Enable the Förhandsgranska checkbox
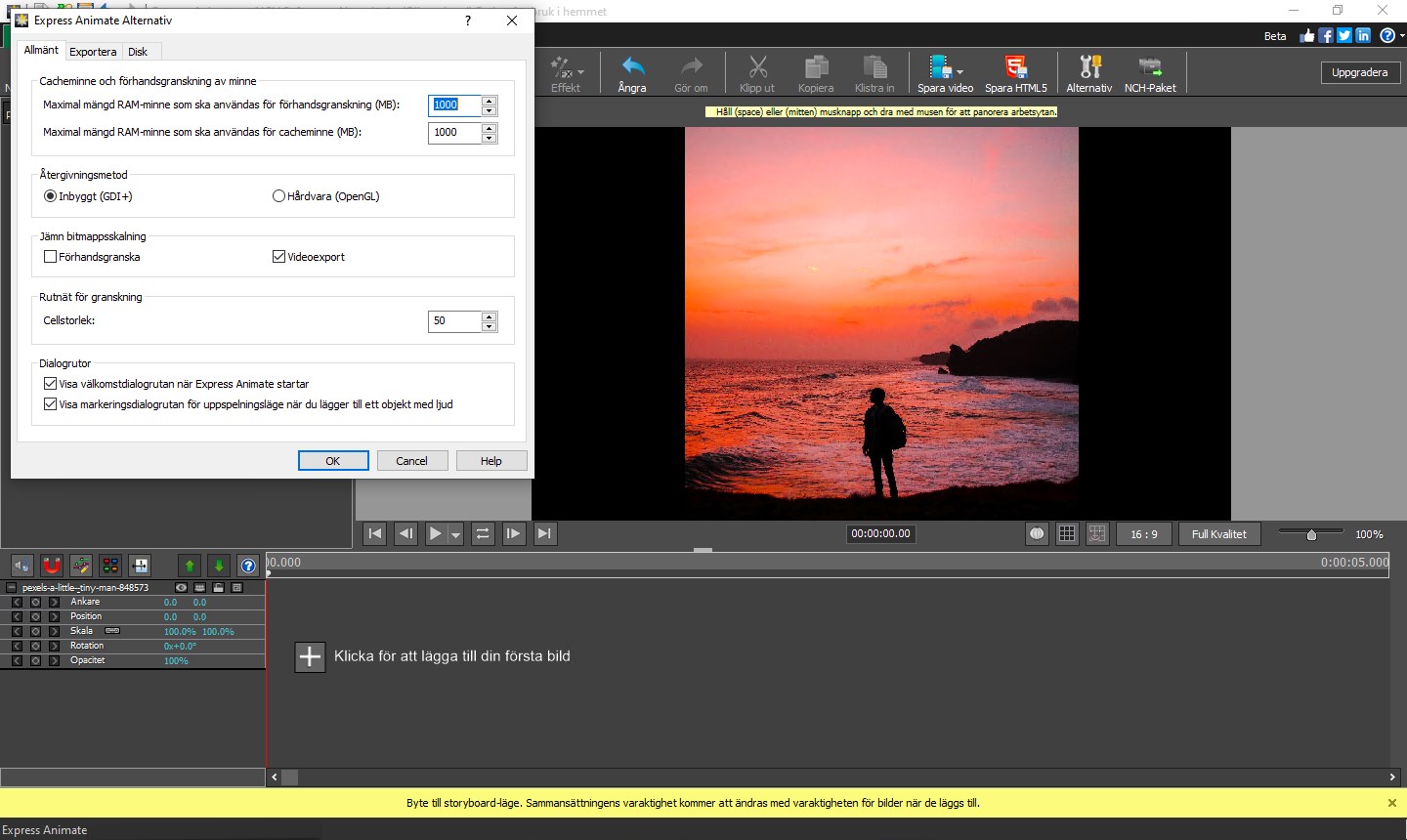 tap(51, 257)
